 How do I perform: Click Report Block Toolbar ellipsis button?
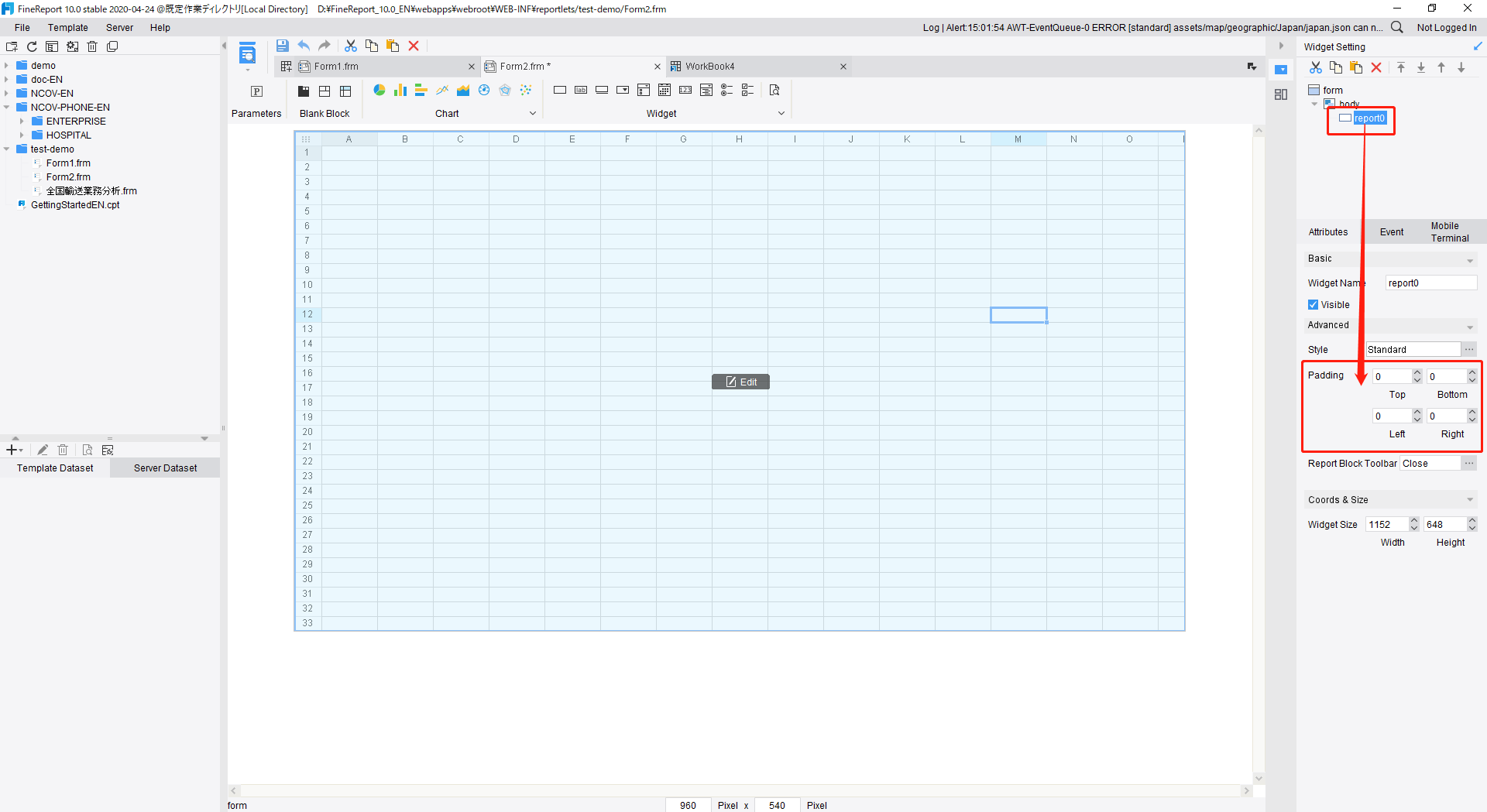1469,464
